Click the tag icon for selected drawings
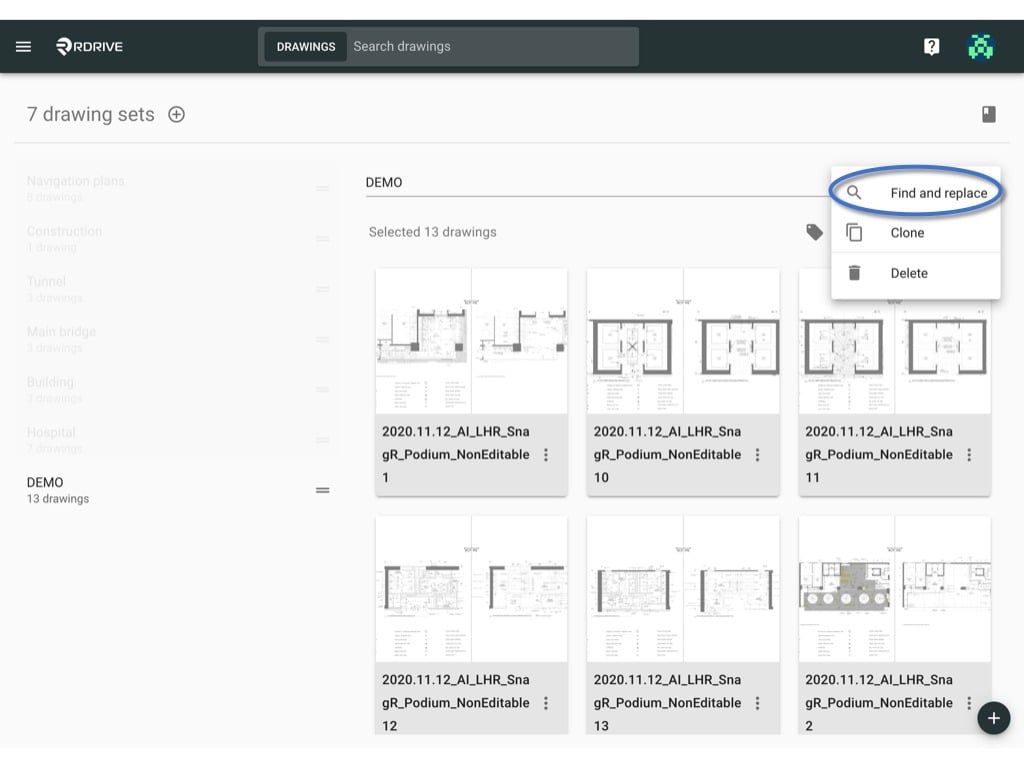 pyautogui.click(x=814, y=232)
